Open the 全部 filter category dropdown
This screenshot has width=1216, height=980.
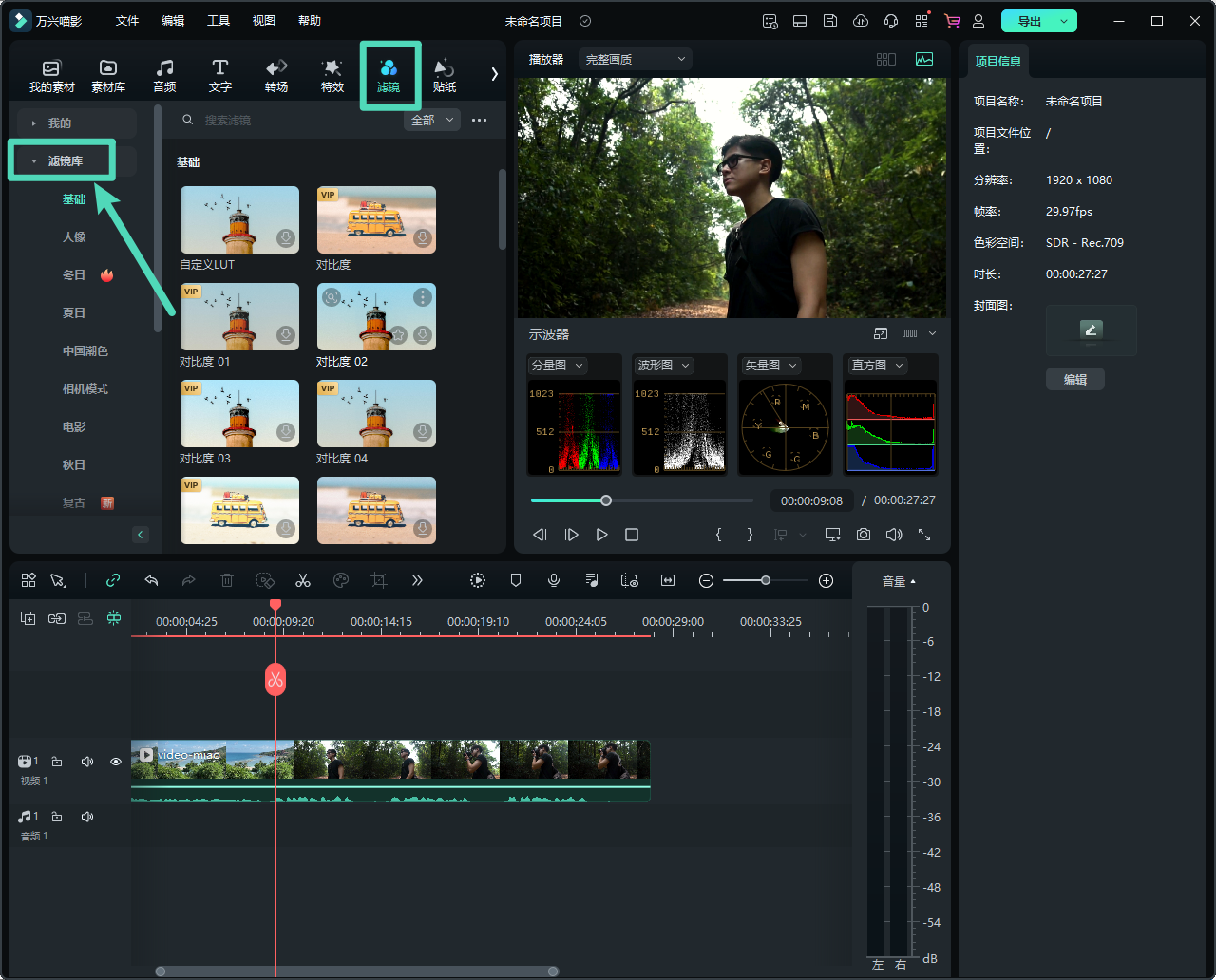point(432,120)
